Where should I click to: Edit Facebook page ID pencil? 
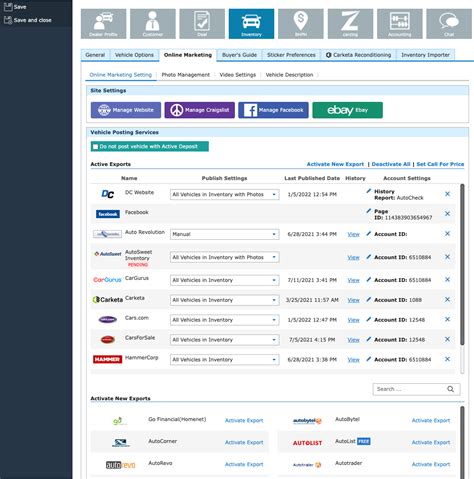click(368, 211)
